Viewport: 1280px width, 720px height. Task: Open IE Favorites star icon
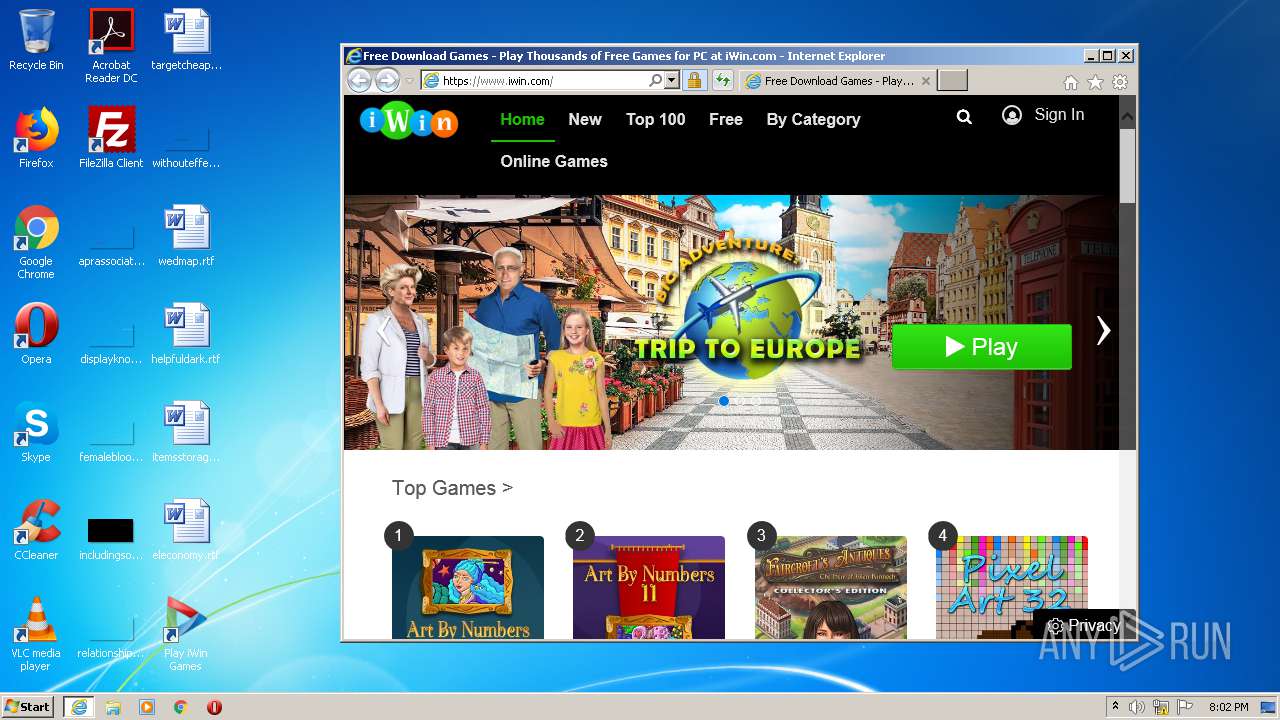(x=1095, y=82)
